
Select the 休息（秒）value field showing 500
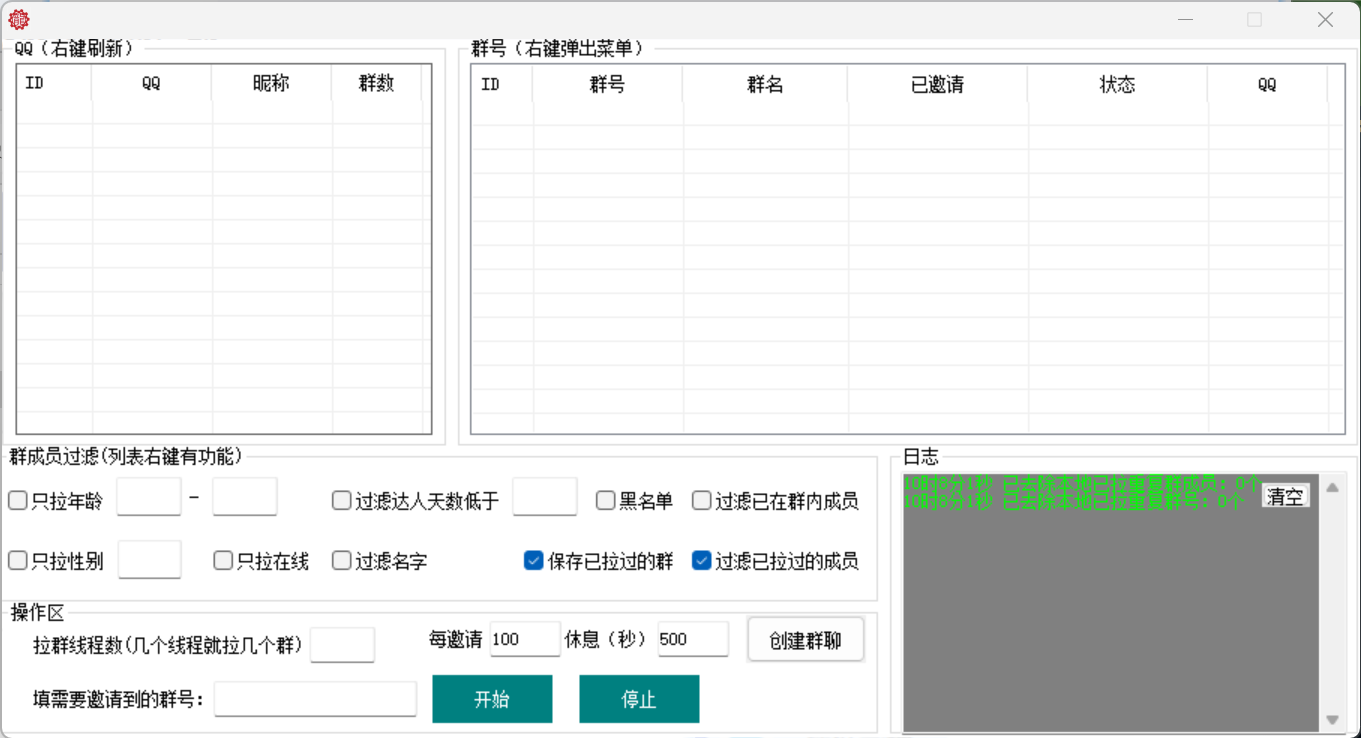[x=693, y=639]
